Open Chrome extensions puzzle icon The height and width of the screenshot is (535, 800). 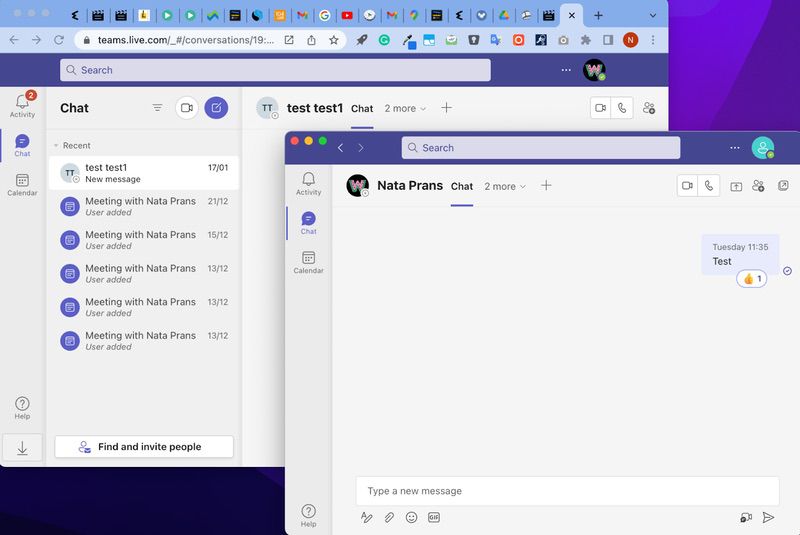coord(586,40)
